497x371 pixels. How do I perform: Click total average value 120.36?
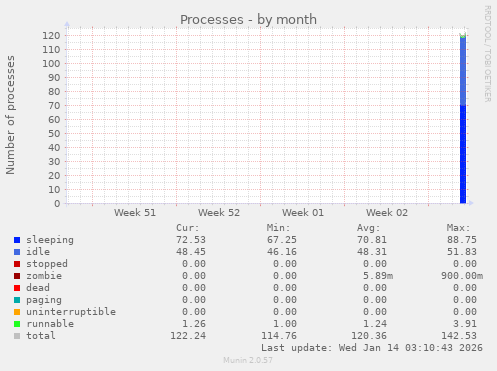point(369,336)
